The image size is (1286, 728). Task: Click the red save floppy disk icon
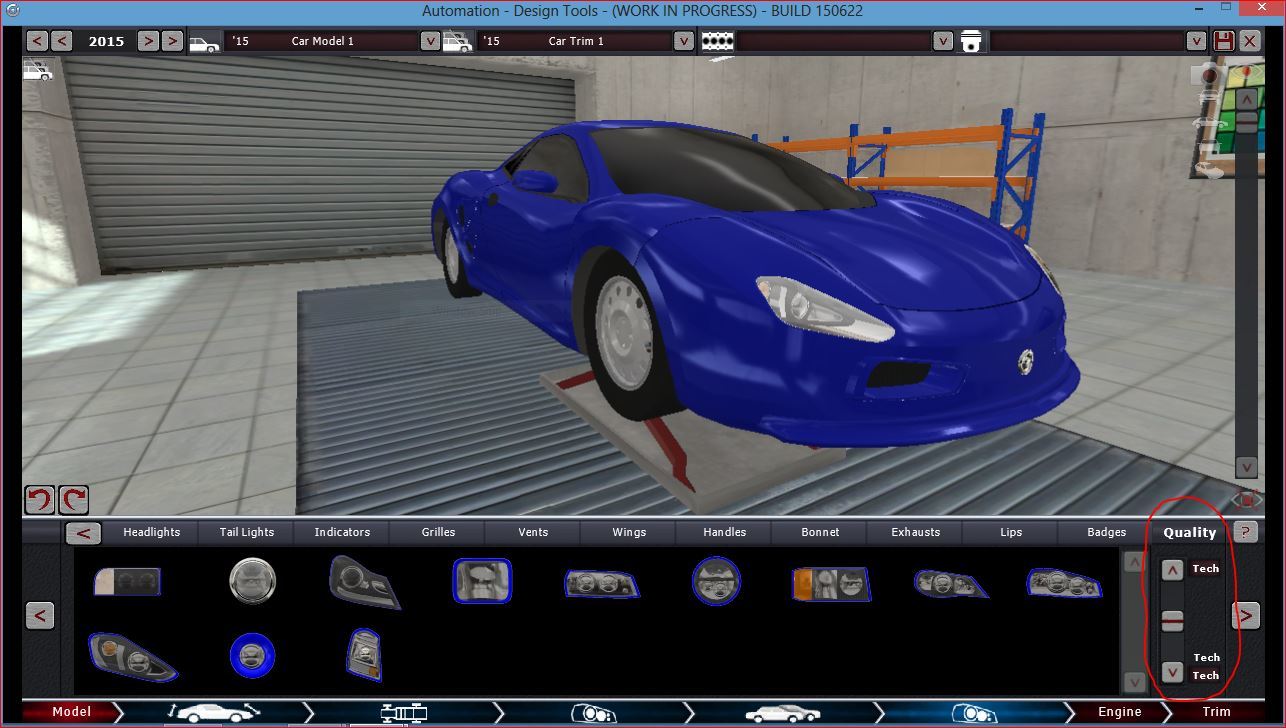coord(1223,41)
